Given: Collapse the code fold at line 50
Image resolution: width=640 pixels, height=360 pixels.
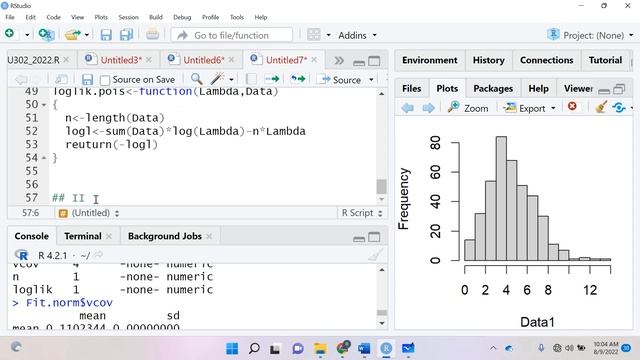Looking at the screenshot, I should [44, 105].
